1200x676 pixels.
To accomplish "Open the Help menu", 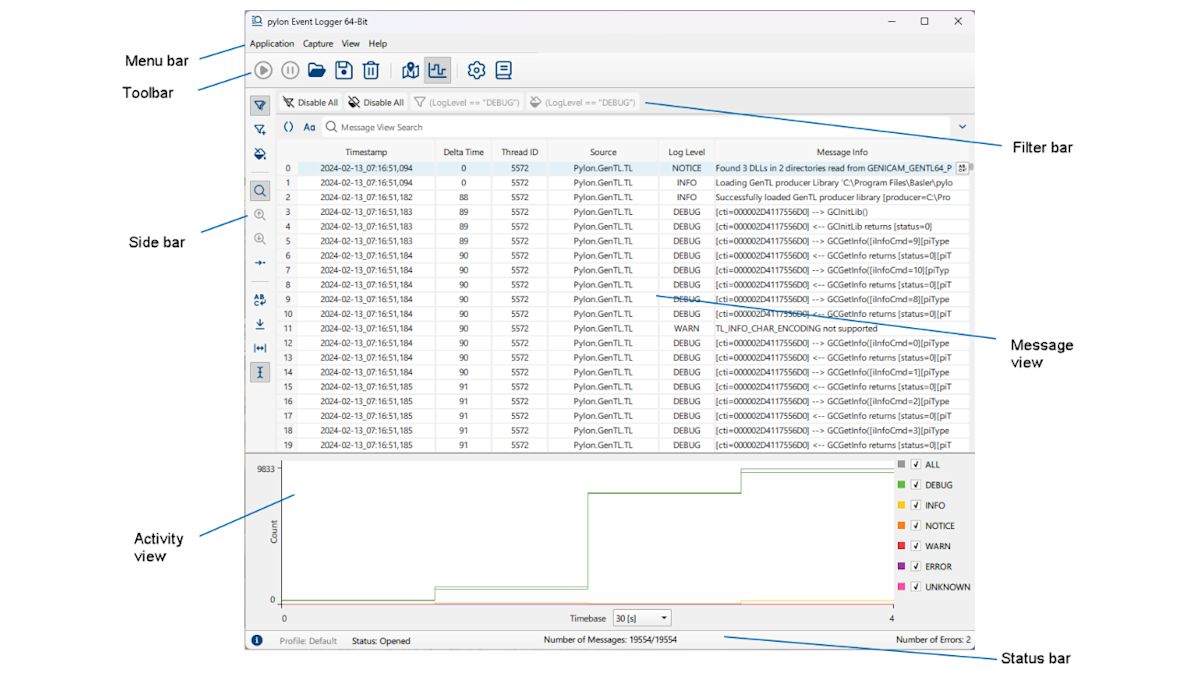I will coord(378,44).
